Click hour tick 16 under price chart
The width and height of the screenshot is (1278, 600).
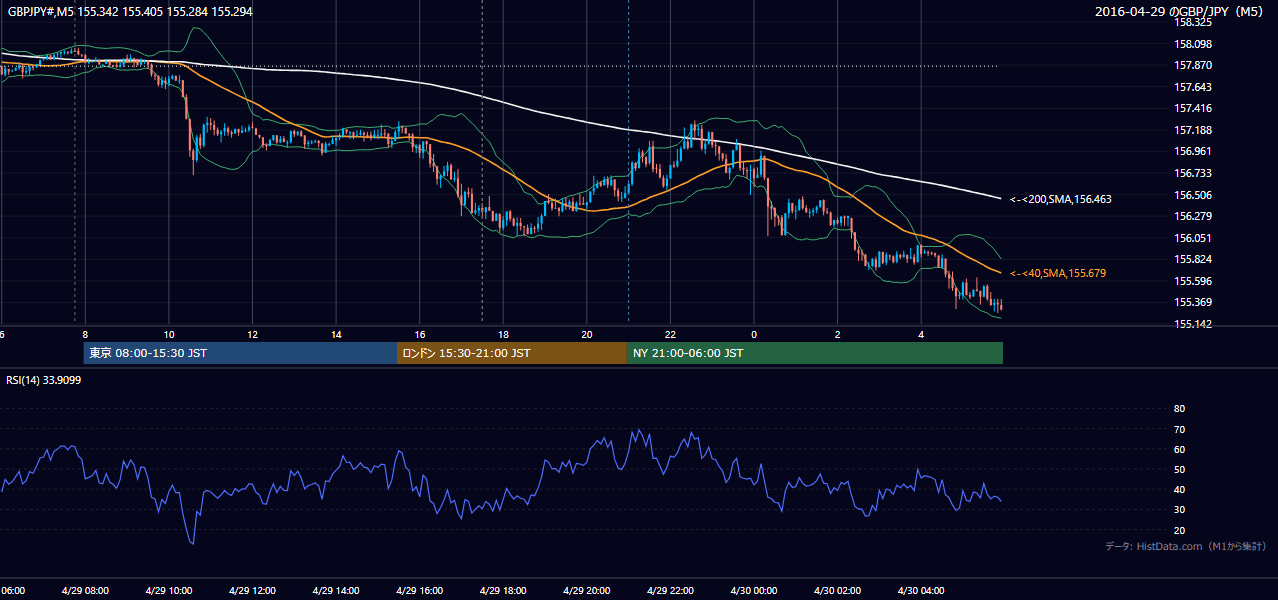click(419, 334)
